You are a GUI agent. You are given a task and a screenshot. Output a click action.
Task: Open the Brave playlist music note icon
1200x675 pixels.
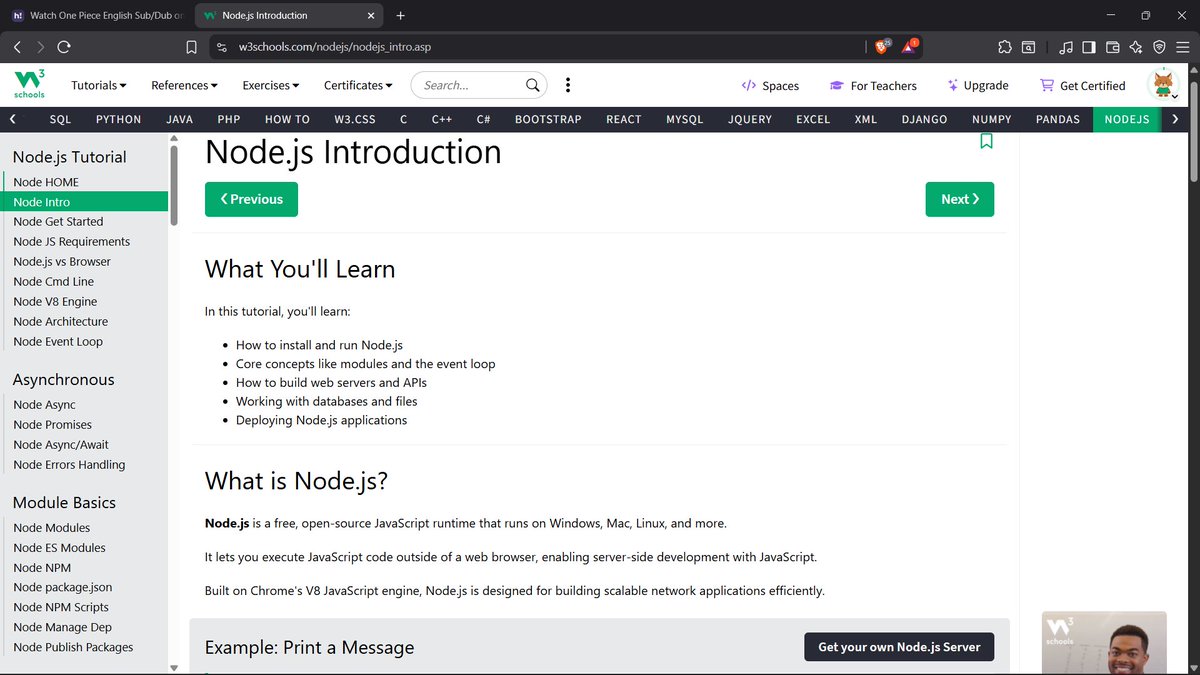point(1066,47)
